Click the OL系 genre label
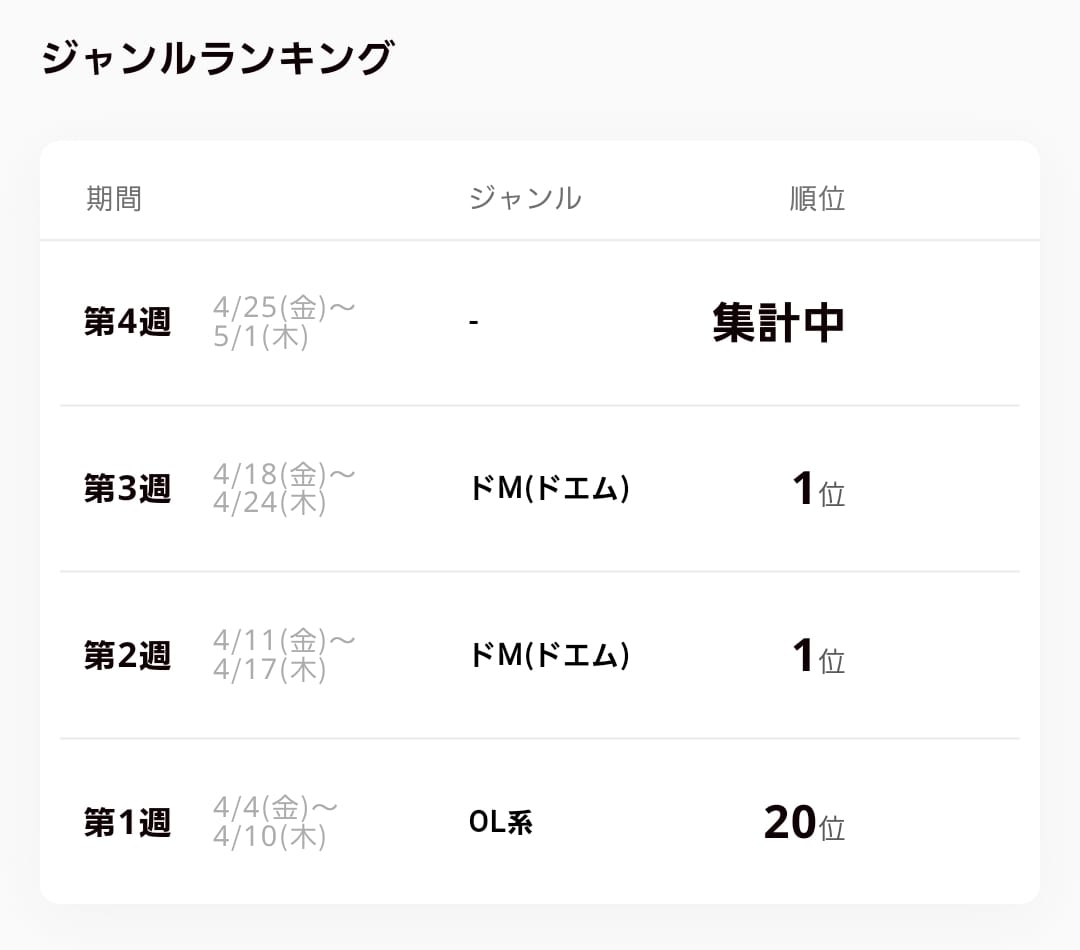This screenshot has width=1080, height=950. [500, 823]
